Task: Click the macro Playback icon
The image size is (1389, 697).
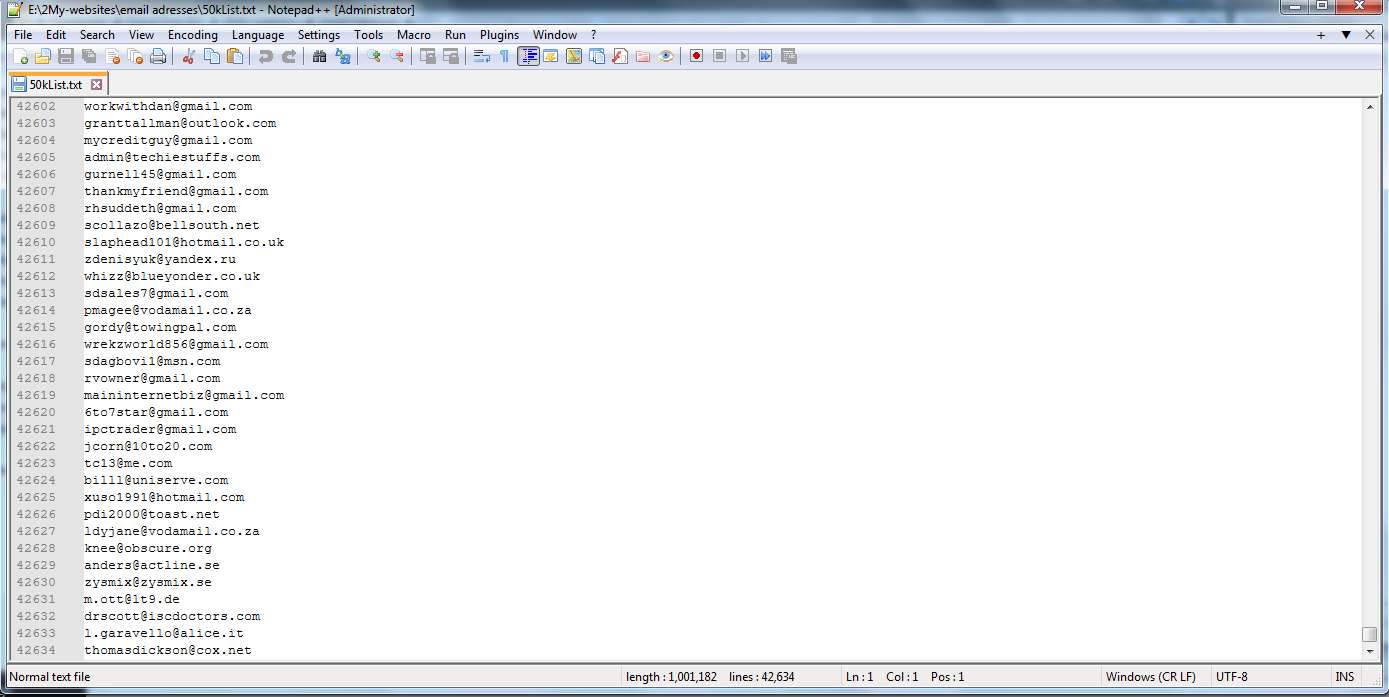Action: [x=742, y=56]
